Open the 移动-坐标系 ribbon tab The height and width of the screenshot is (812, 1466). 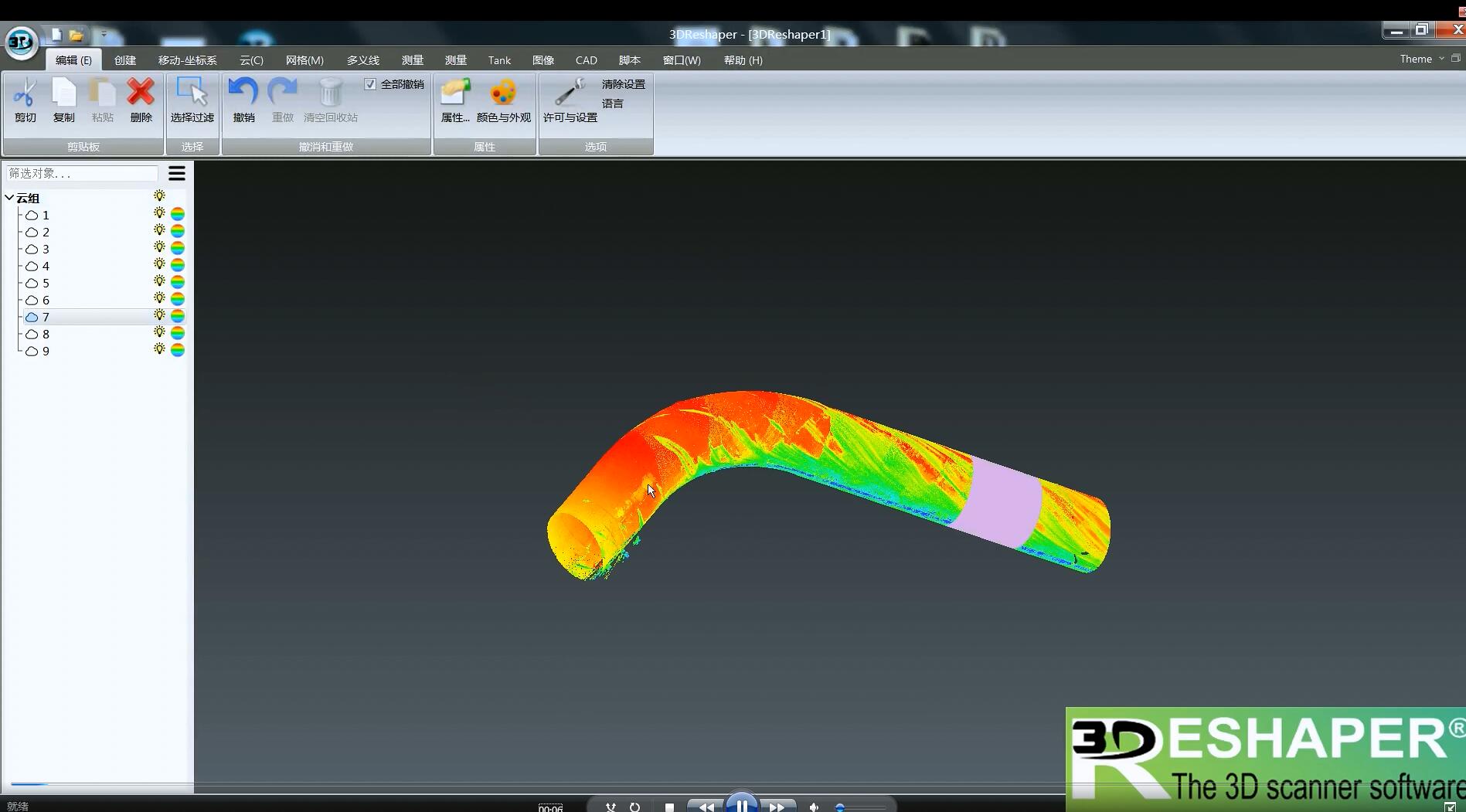187,60
